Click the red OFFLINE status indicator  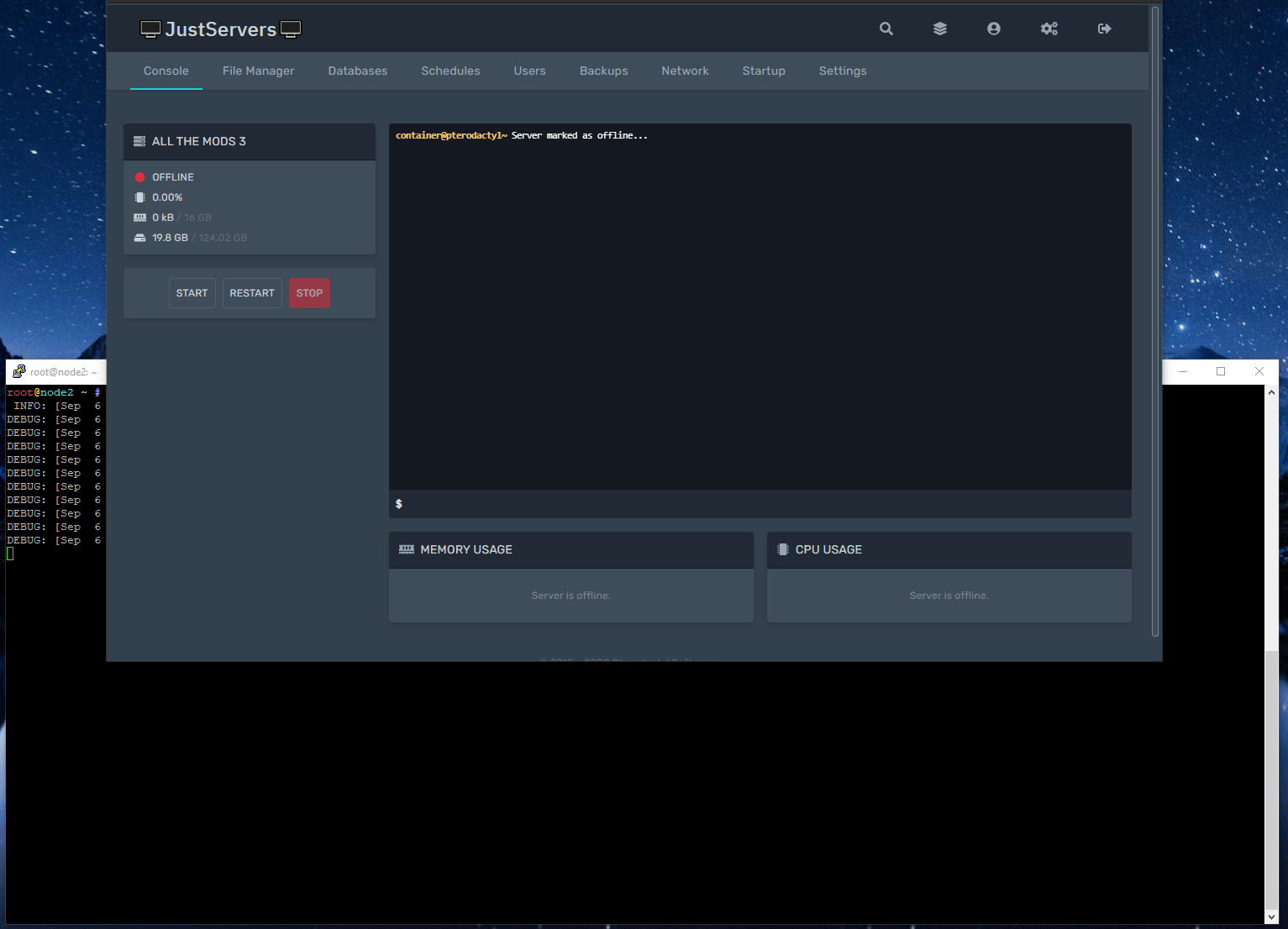[x=139, y=176]
